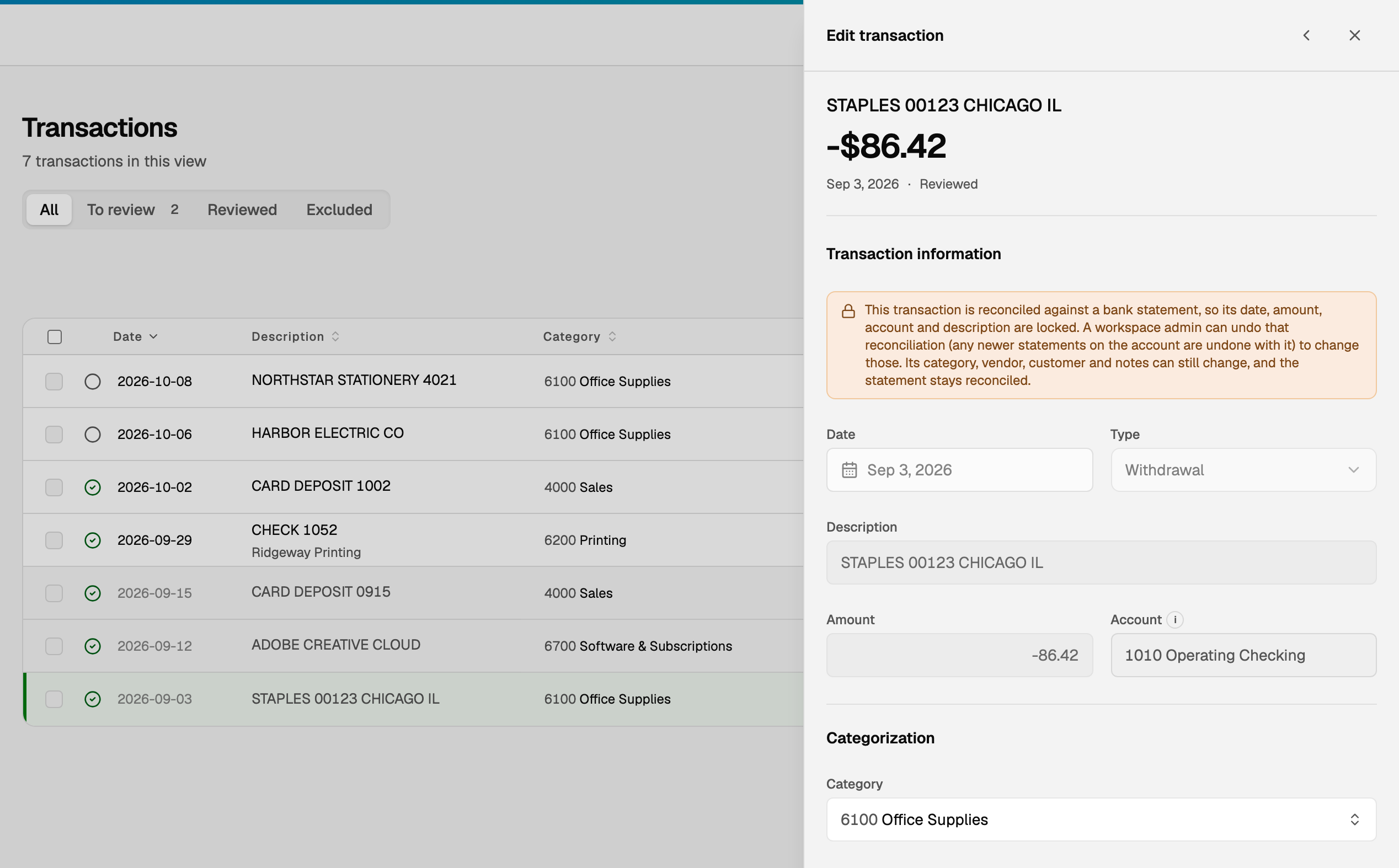Click the 6700 Software & Subscriptions cell
Viewport: 1399px width, 868px height.
point(638,646)
